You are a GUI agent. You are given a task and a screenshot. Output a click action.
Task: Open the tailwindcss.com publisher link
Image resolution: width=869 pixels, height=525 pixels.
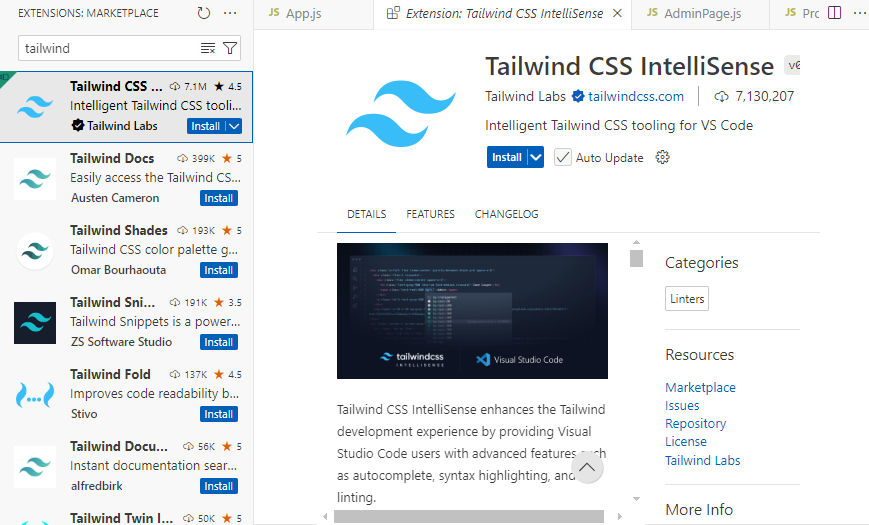click(x=636, y=96)
